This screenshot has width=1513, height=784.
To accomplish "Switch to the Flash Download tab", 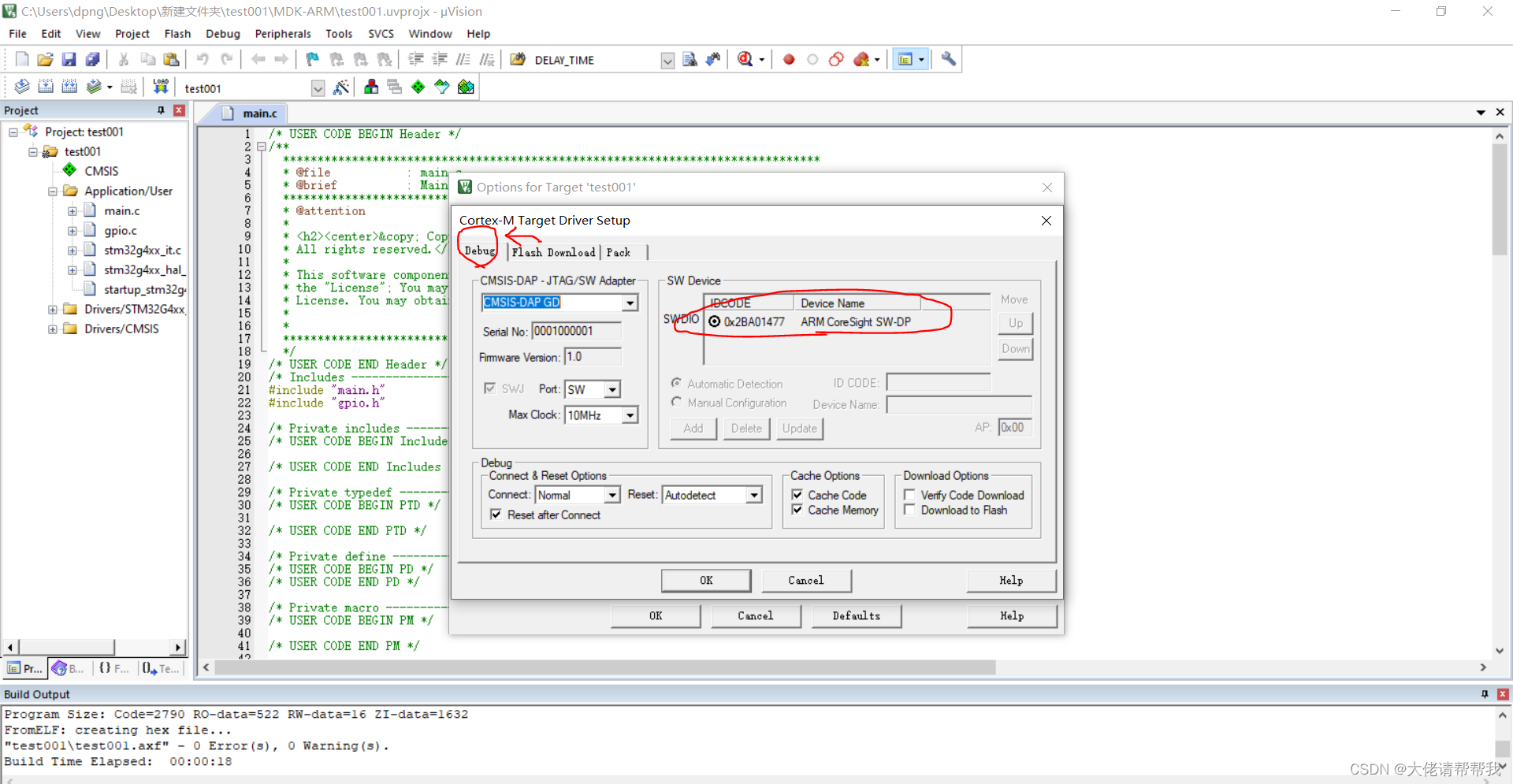I will coord(553,252).
